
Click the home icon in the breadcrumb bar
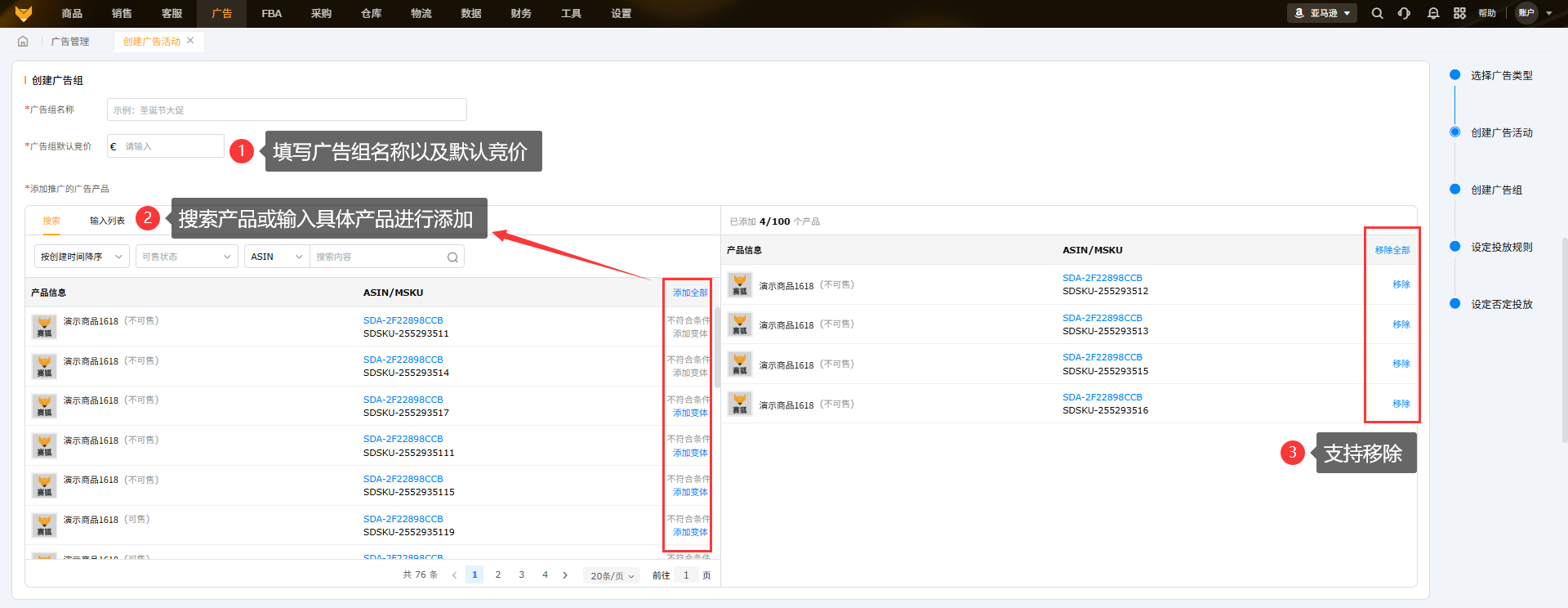[23, 41]
